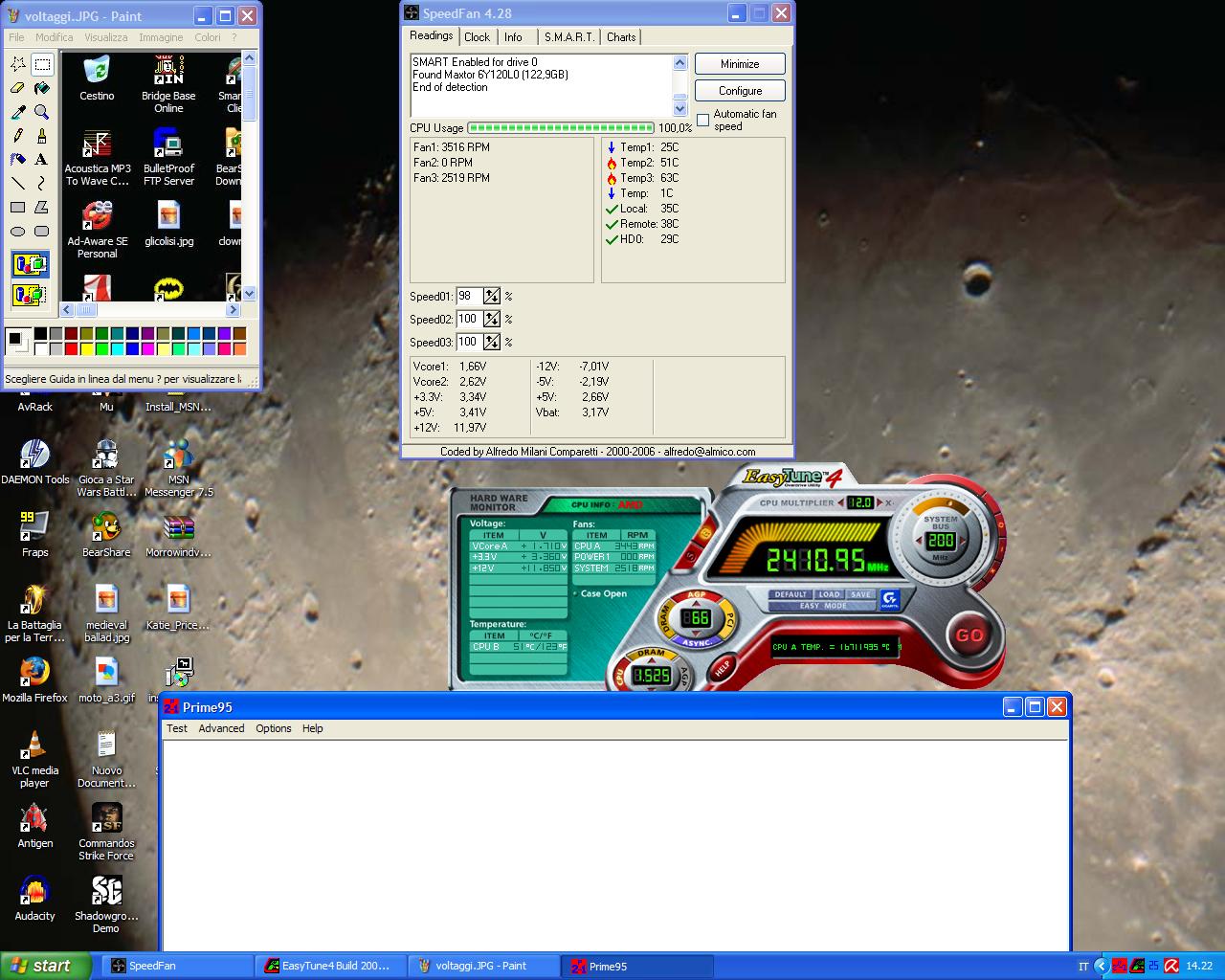
Task: Choose the Curve tool in Paint
Action: point(42,183)
